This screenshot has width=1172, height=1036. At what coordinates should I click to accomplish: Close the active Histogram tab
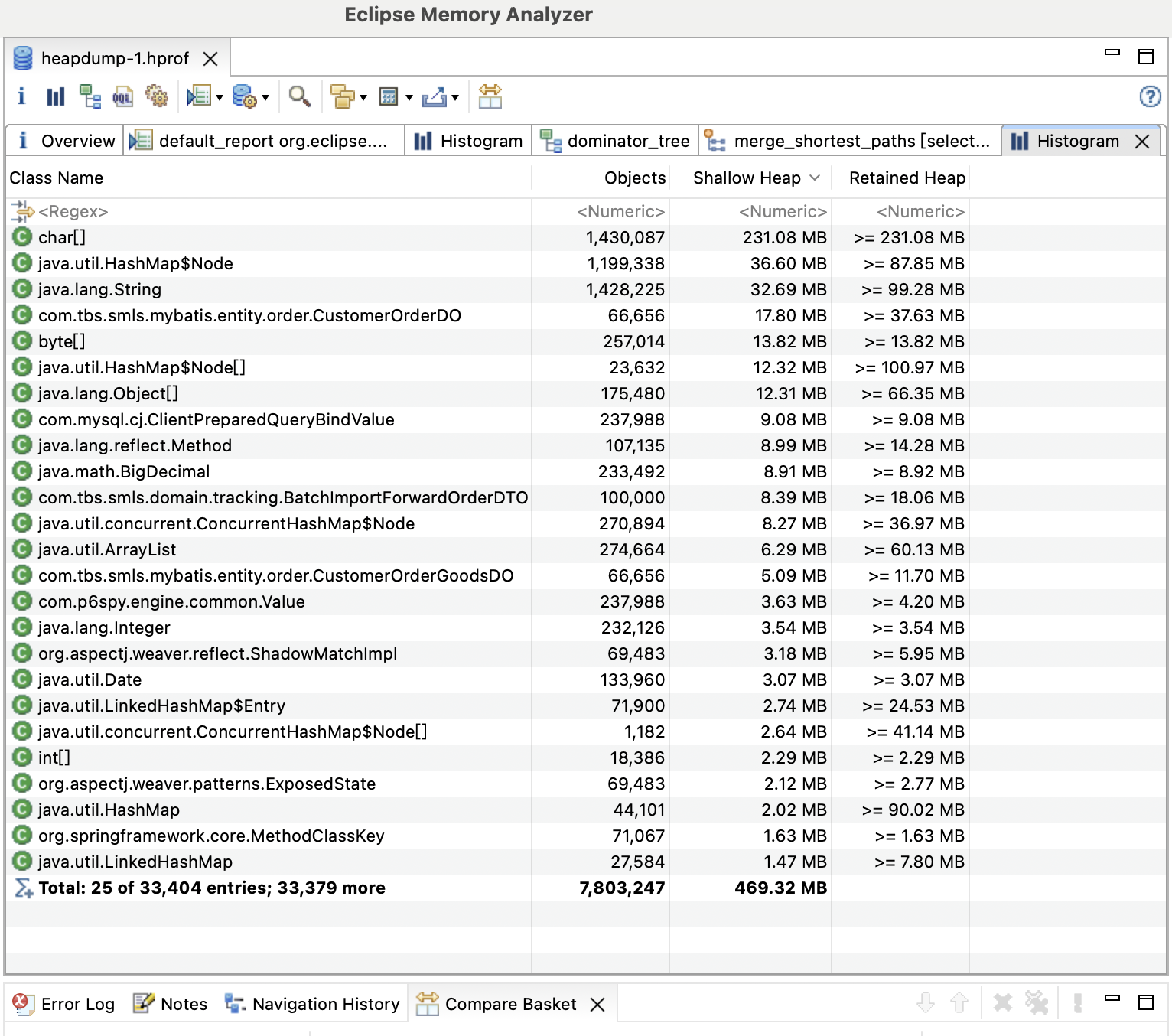(x=1142, y=142)
